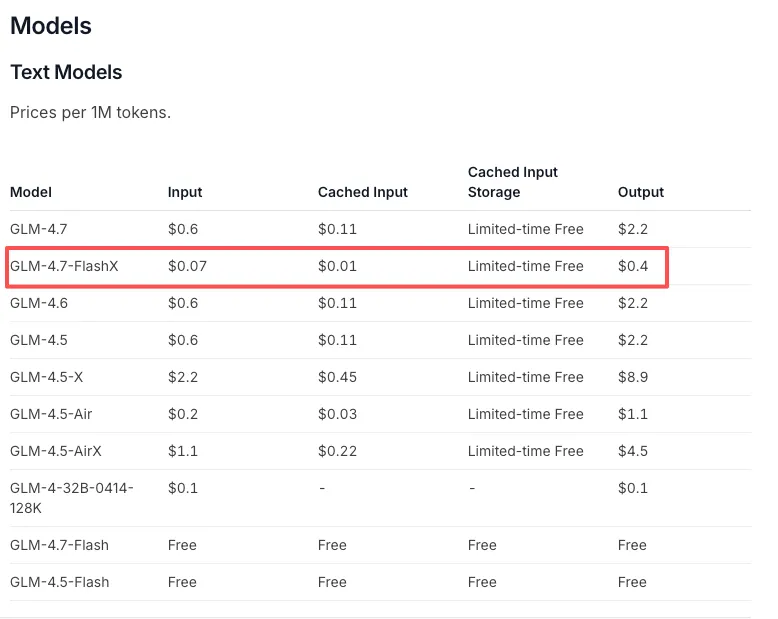778x619 pixels.
Task: Click the Models page heading
Action: pos(51,26)
